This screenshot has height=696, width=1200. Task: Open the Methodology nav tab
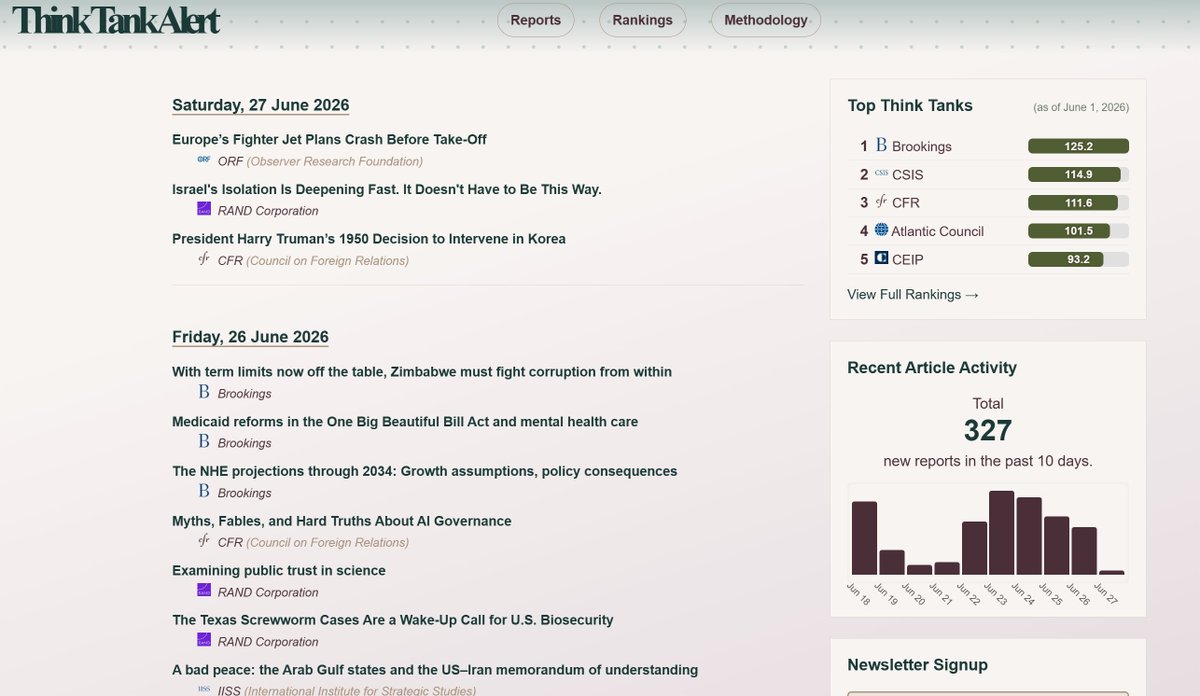[x=766, y=20]
